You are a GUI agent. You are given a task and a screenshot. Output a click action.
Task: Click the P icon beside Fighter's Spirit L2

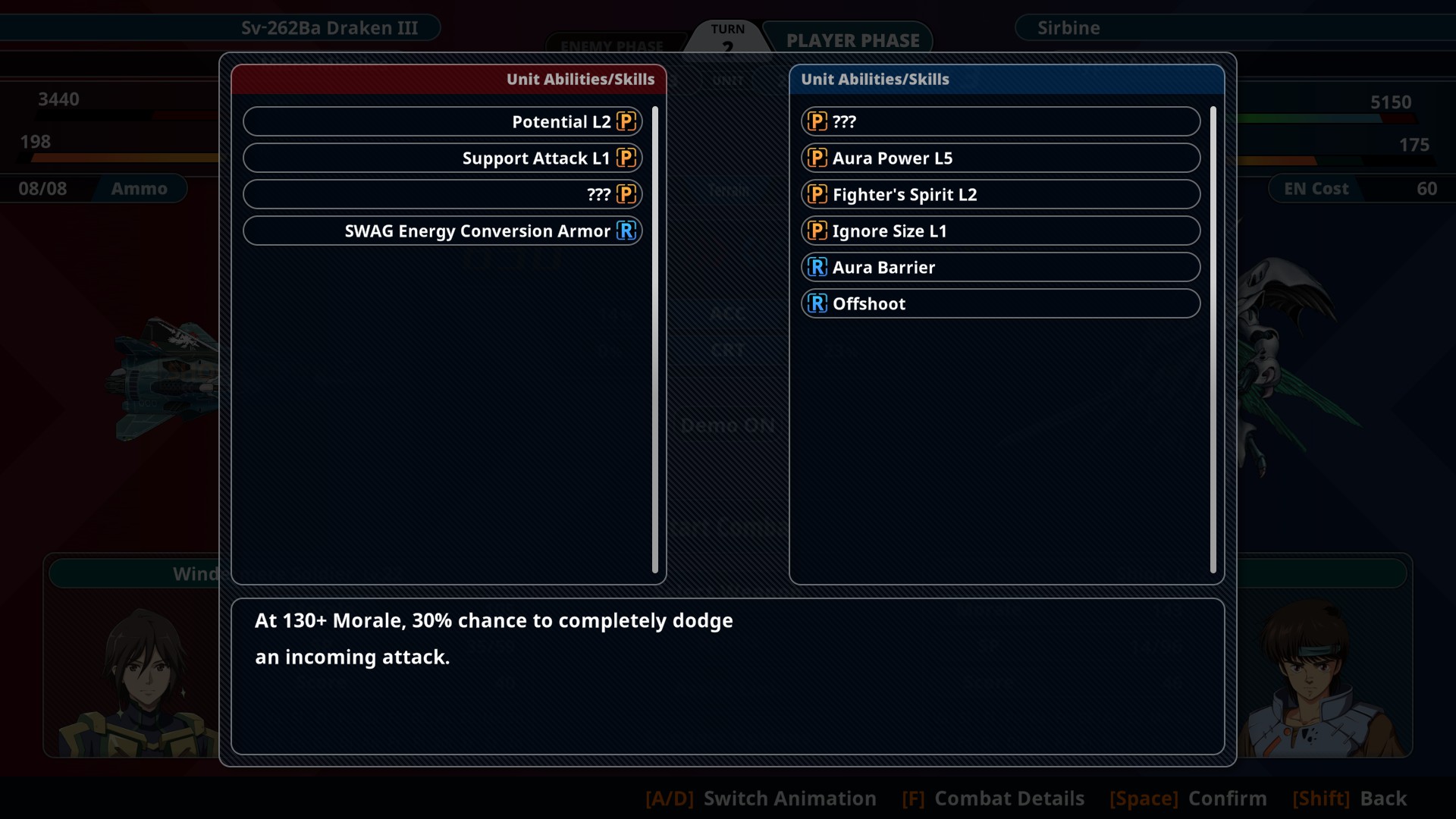coord(817,194)
